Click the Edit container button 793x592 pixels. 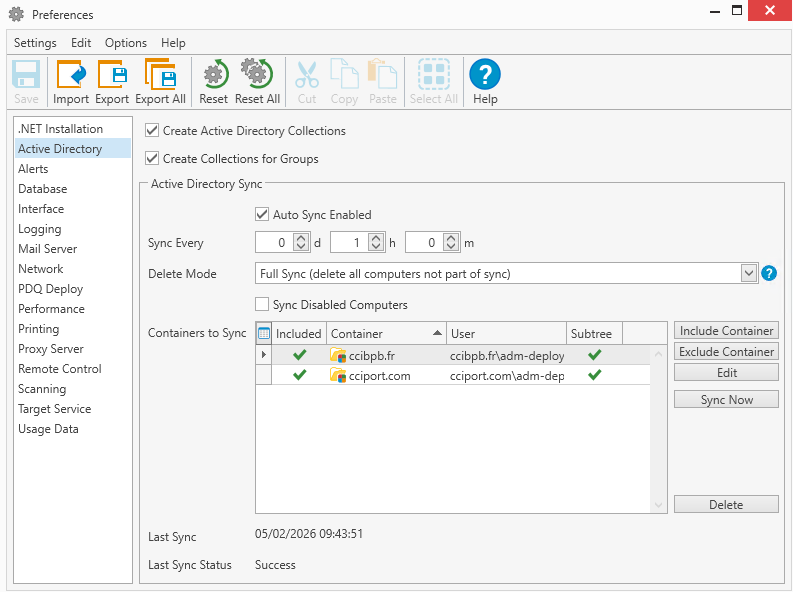tap(726, 373)
